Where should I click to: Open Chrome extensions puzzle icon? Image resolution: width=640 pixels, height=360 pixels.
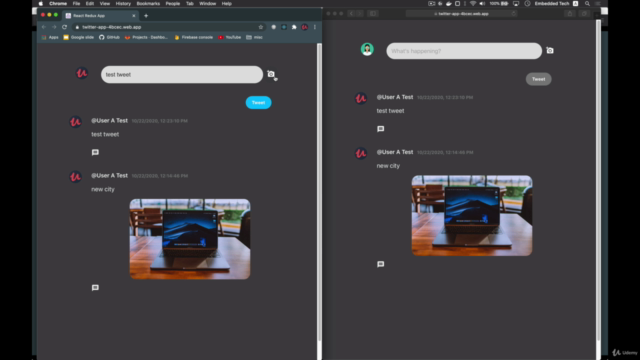coord(294,27)
